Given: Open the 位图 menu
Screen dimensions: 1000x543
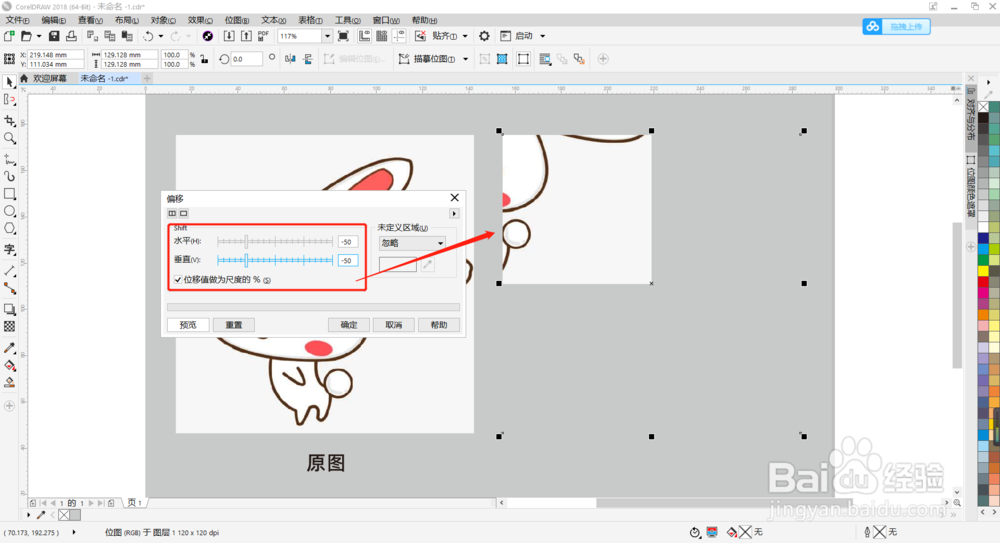Looking at the screenshot, I should click(x=237, y=20).
